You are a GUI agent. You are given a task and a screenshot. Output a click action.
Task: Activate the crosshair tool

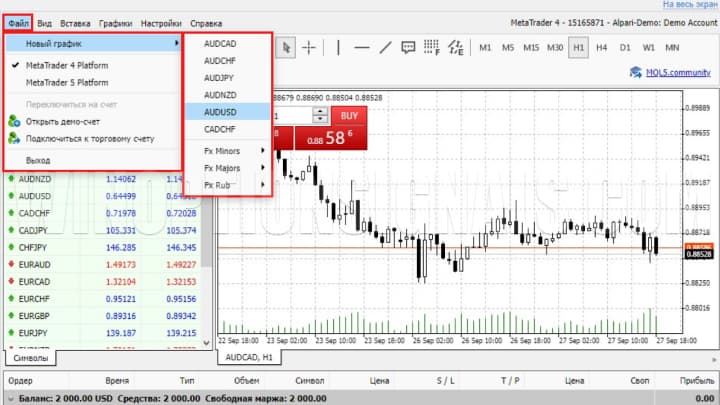310,47
